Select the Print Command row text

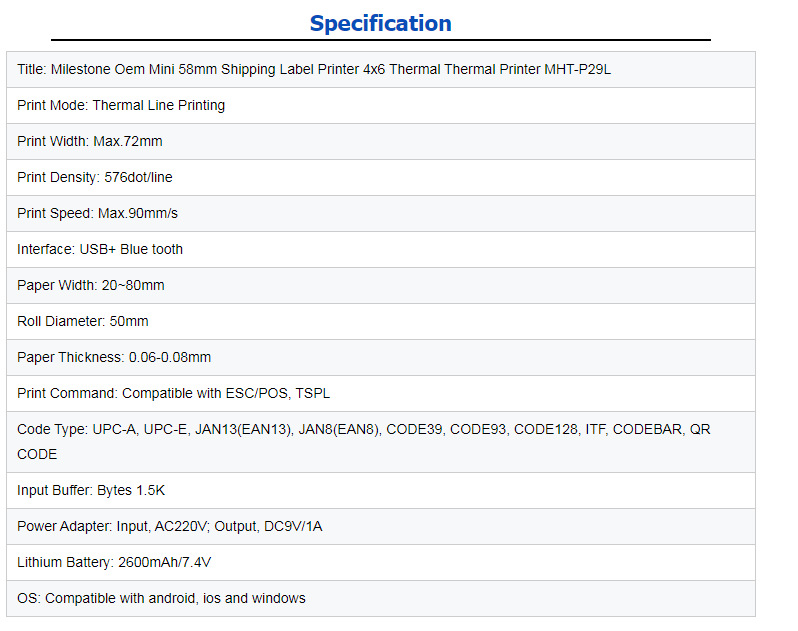[x=173, y=394]
